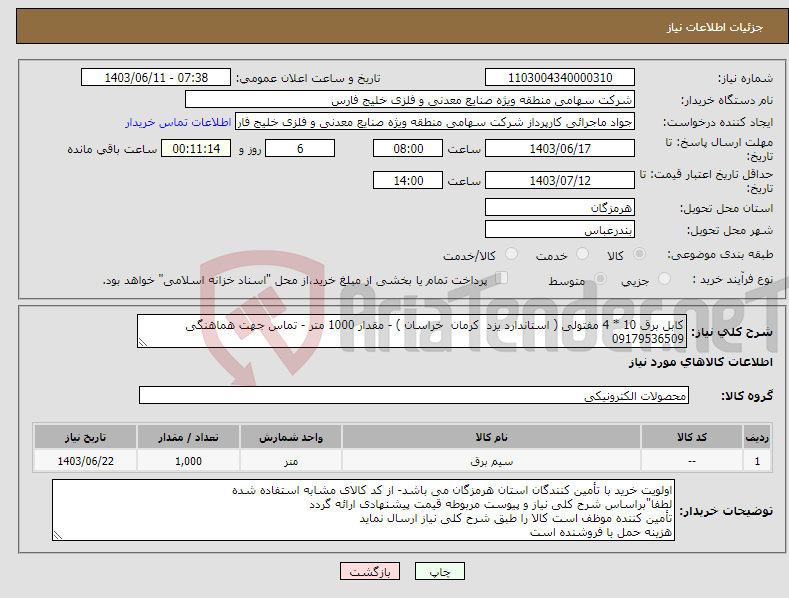This screenshot has width=789, height=598.
Task: Click the نوع فرآیند خرید label
Action: click(x=733, y=279)
